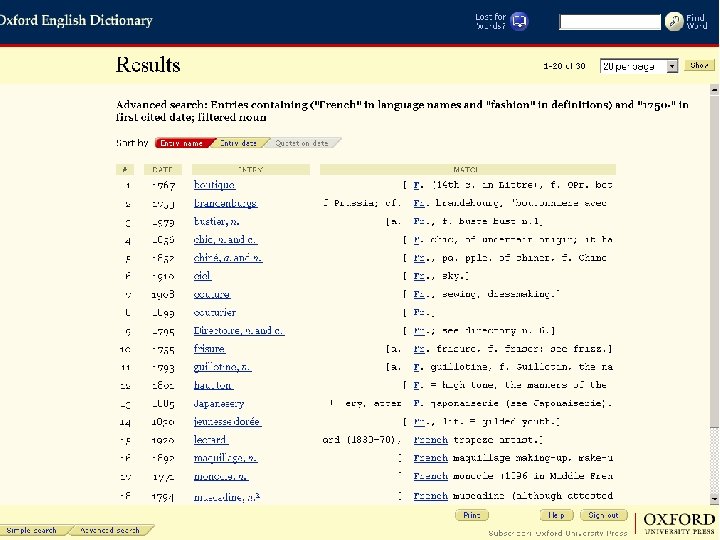Screen dimensions: 720x540
Task: Open the leotard entry
Action: pos(211,440)
